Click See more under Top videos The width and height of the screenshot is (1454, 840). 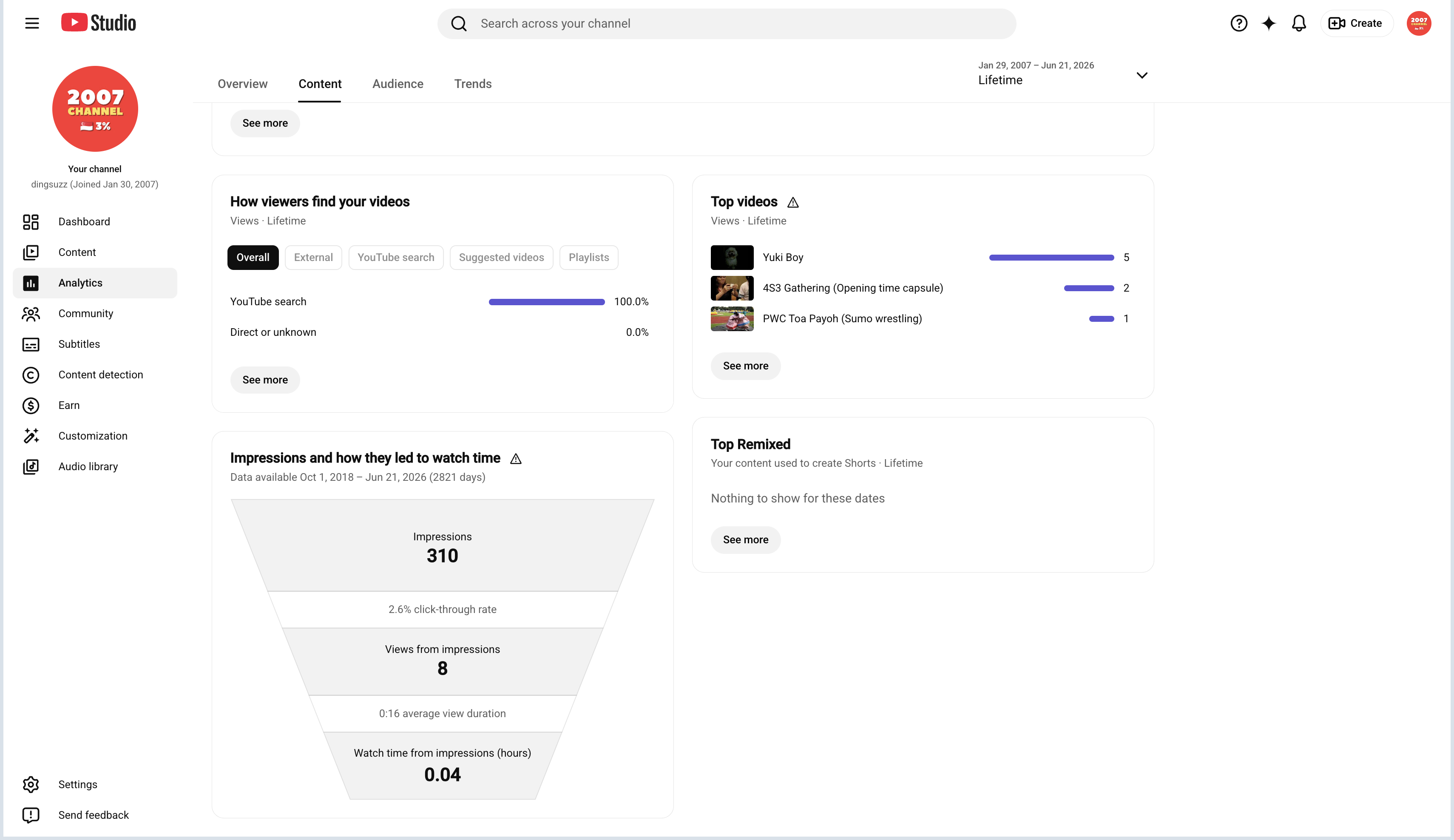tap(745, 366)
